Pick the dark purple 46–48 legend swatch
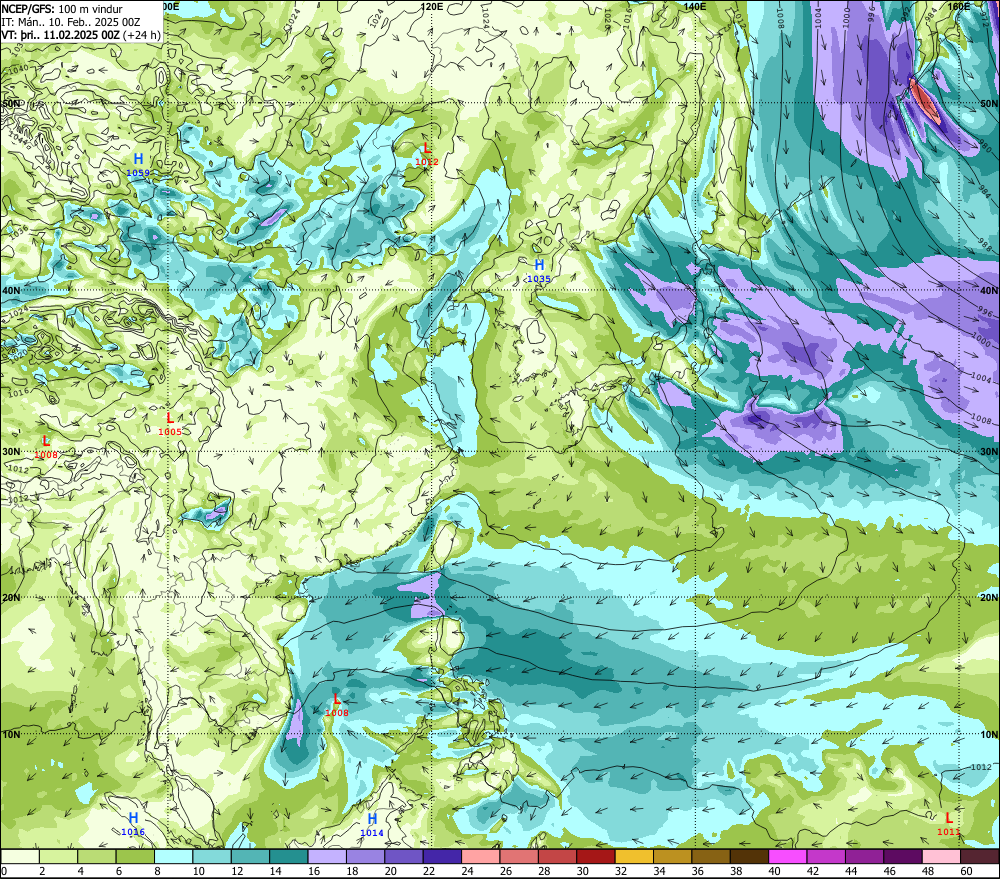The height and width of the screenshot is (879, 1000). (x=902, y=856)
